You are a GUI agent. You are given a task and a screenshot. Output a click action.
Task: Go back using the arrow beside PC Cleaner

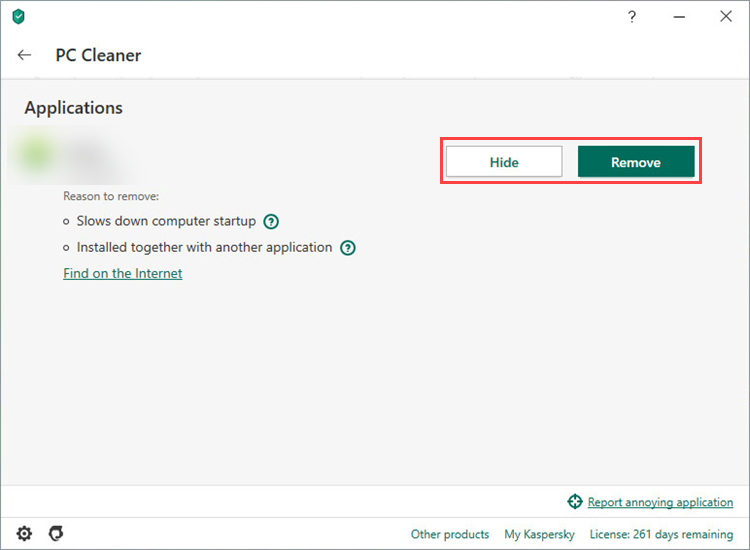click(x=25, y=55)
